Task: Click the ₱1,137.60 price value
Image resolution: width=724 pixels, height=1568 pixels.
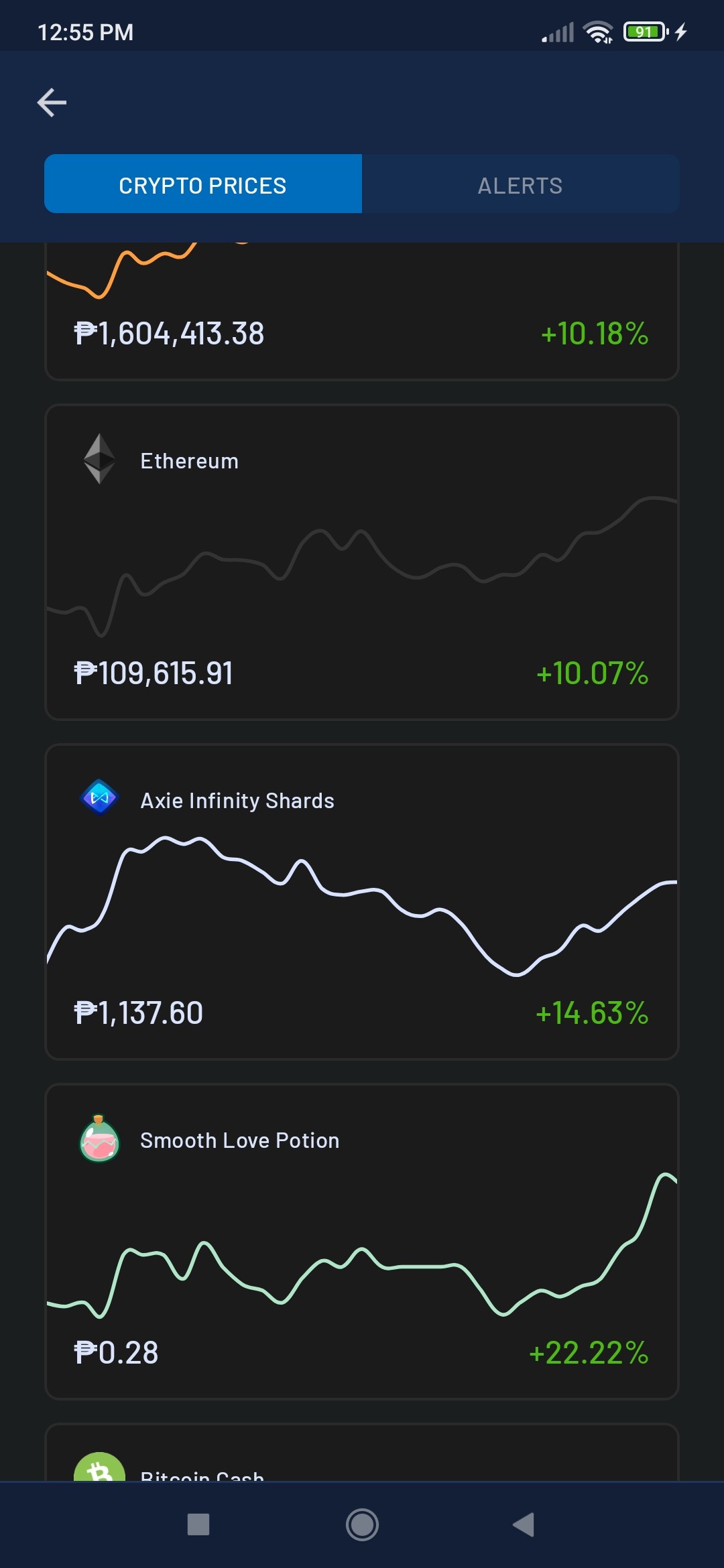Action: (138, 1013)
